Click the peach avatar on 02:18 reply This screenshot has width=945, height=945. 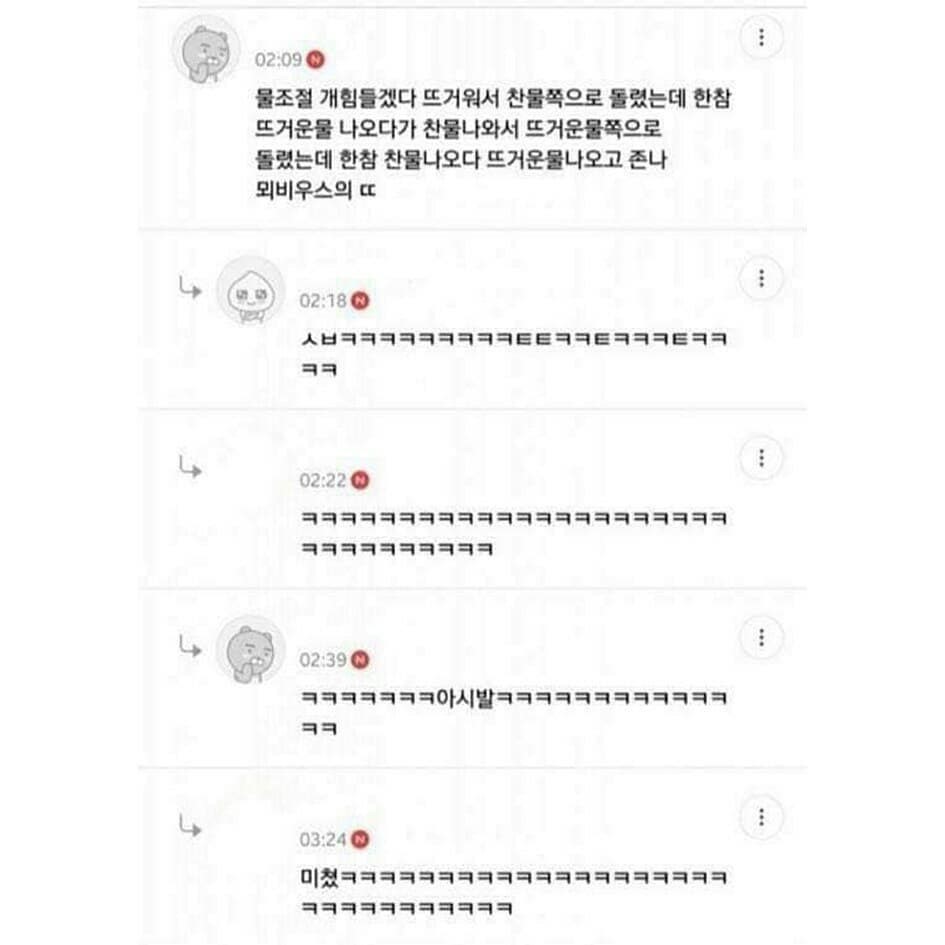click(251, 291)
